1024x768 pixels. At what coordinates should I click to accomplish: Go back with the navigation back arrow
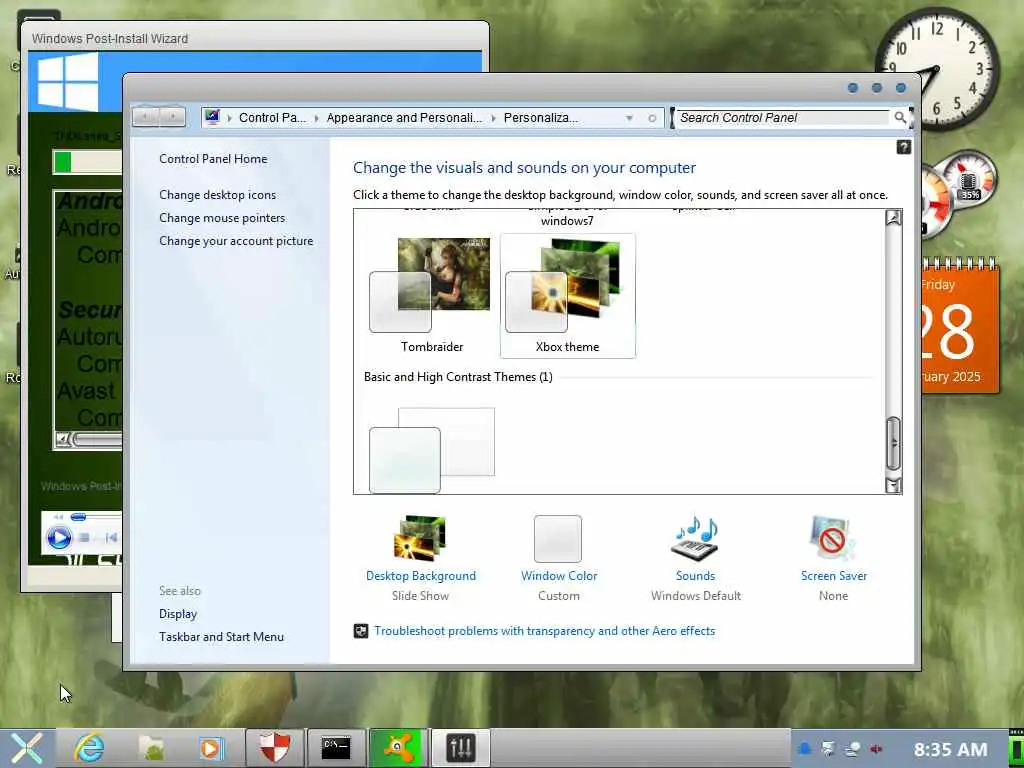[145, 117]
